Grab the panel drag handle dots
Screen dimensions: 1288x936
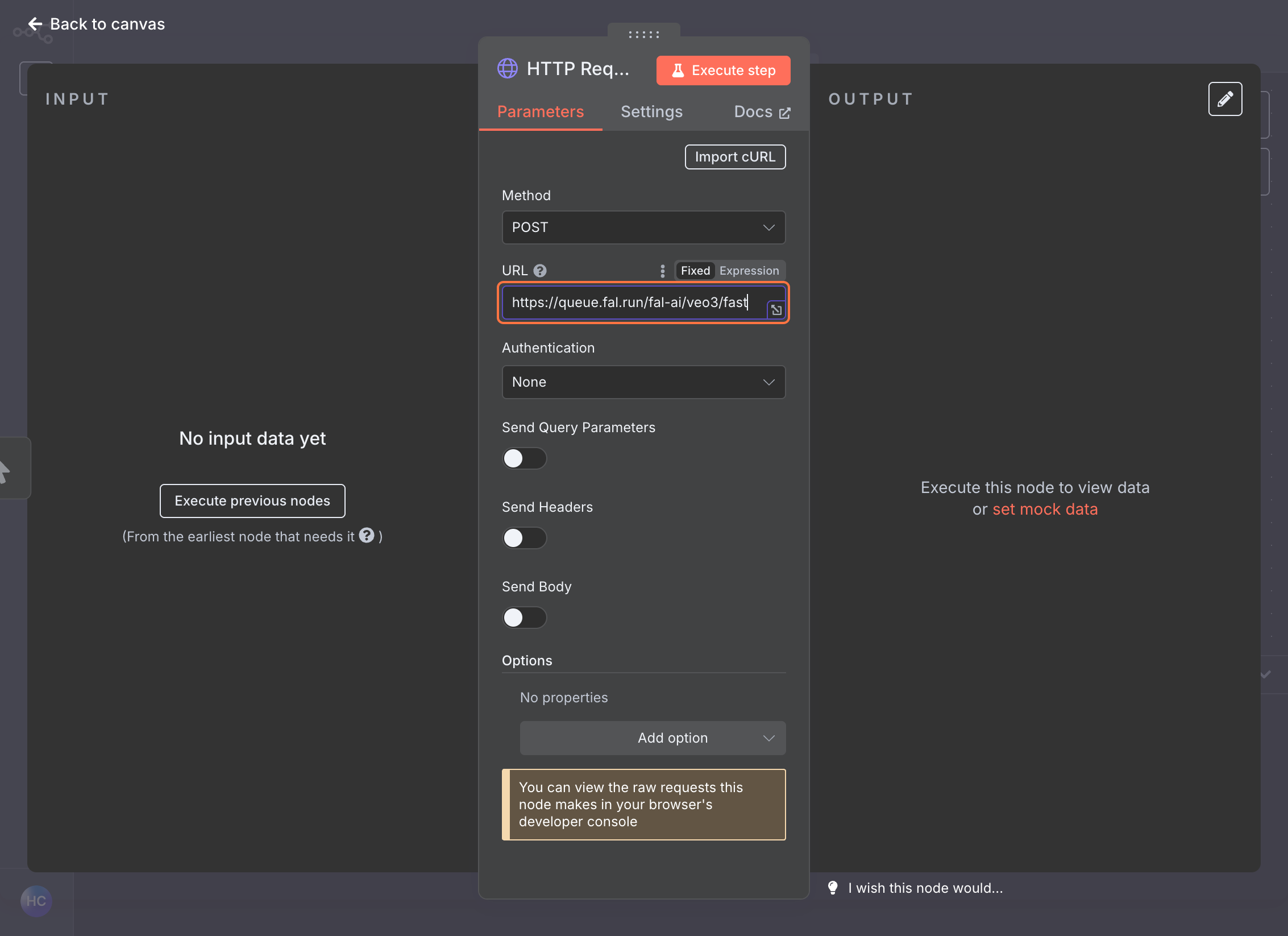(643, 35)
